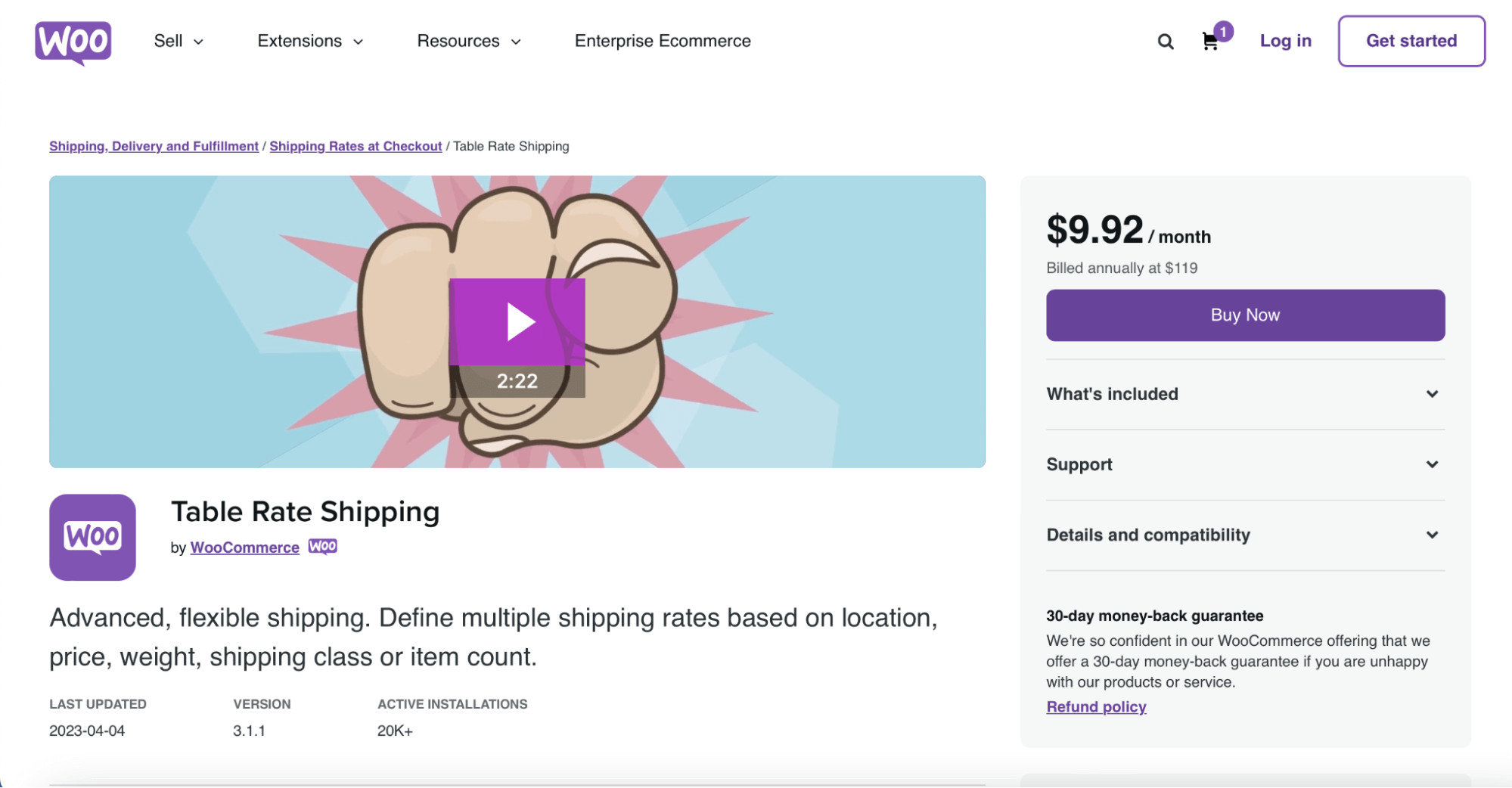Open the shopping cart icon
Image resolution: width=1512 pixels, height=788 pixels.
click(x=1210, y=42)
